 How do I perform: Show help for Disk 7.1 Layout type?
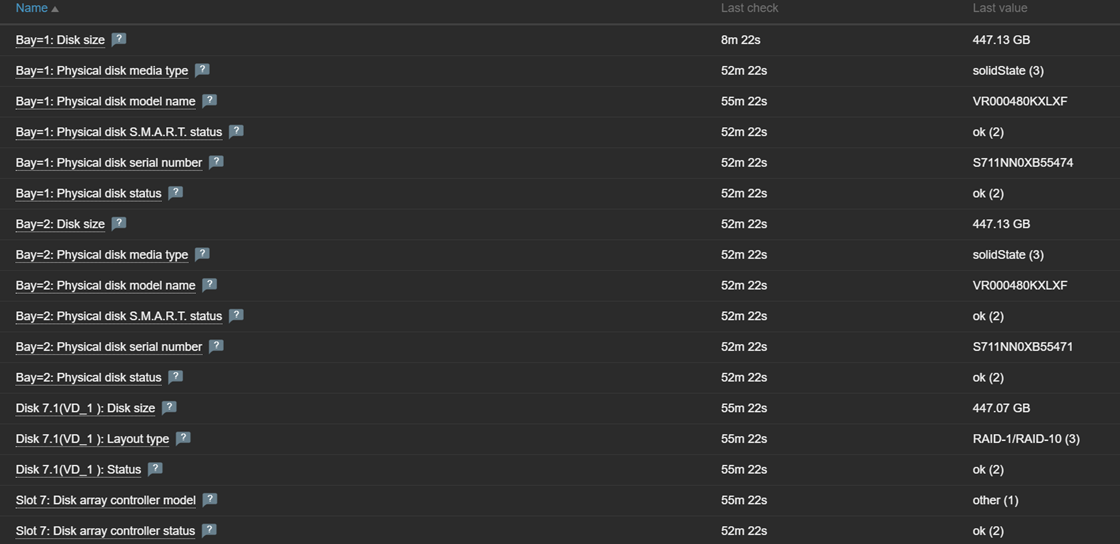tap(183, 438)
